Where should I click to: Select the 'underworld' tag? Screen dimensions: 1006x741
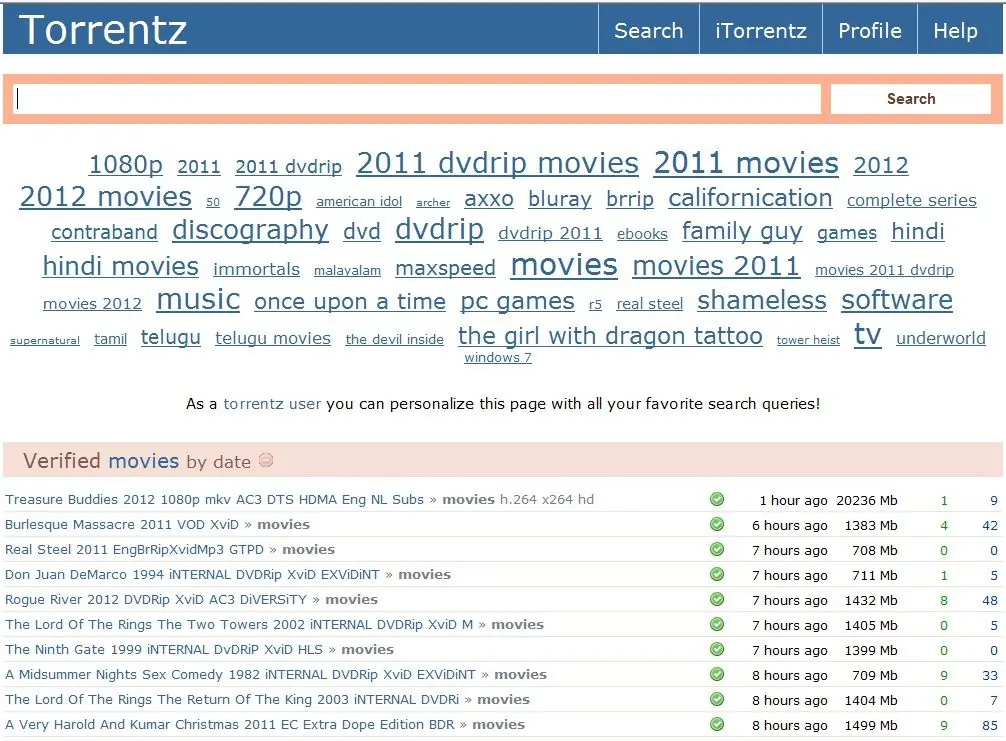click(941, 338)
